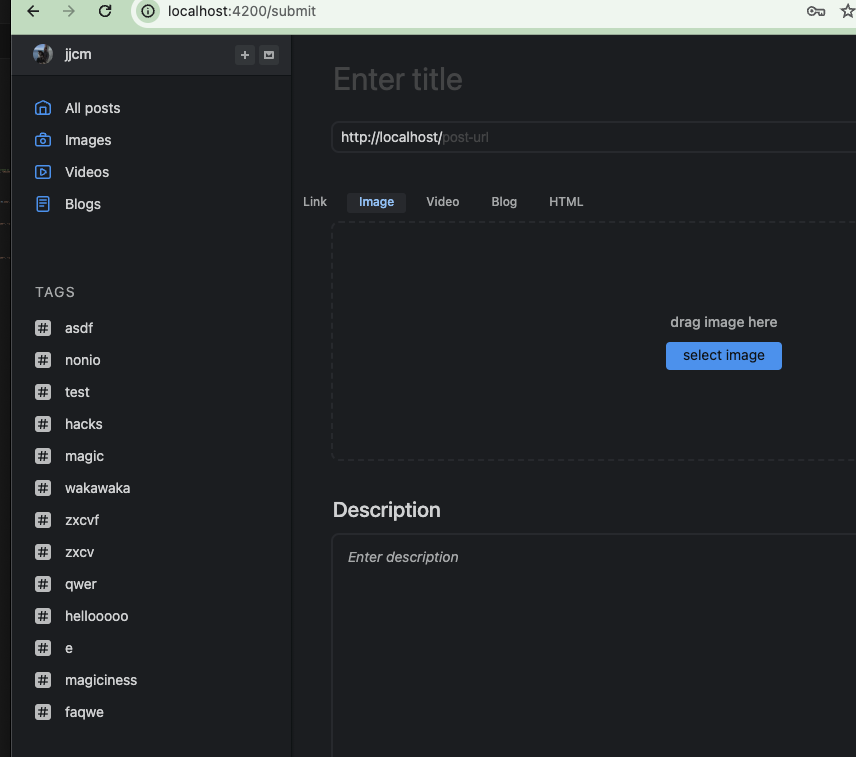Open the HTML tab
The image size is (856, 757).
(566, 202)
